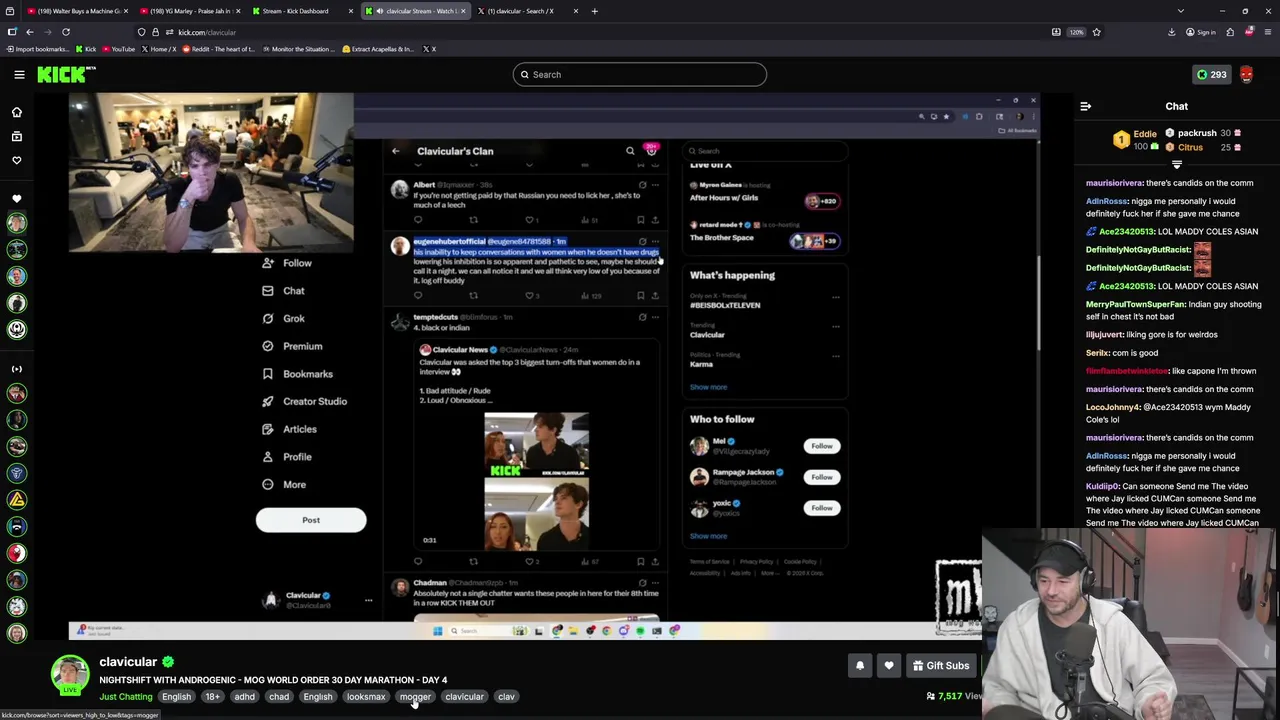
Task: Open Browse icon in the Kick sidebar
Action: pyautogui.click(x=16, y=136)
